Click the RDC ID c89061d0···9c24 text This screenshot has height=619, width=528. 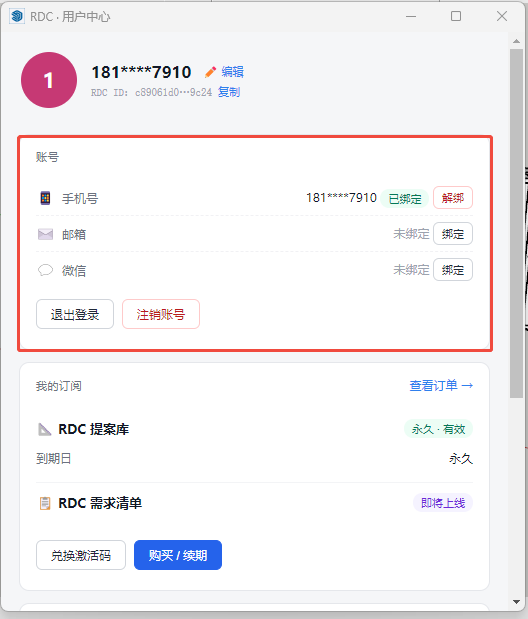[173, 92]
